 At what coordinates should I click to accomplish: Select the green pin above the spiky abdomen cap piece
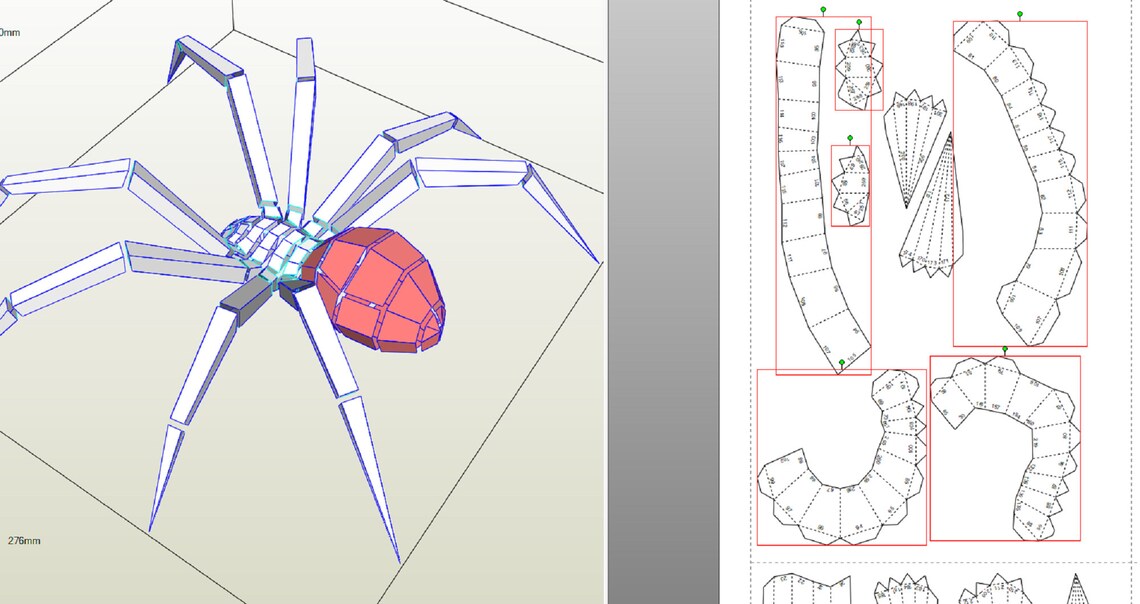(x=859, y=22)
